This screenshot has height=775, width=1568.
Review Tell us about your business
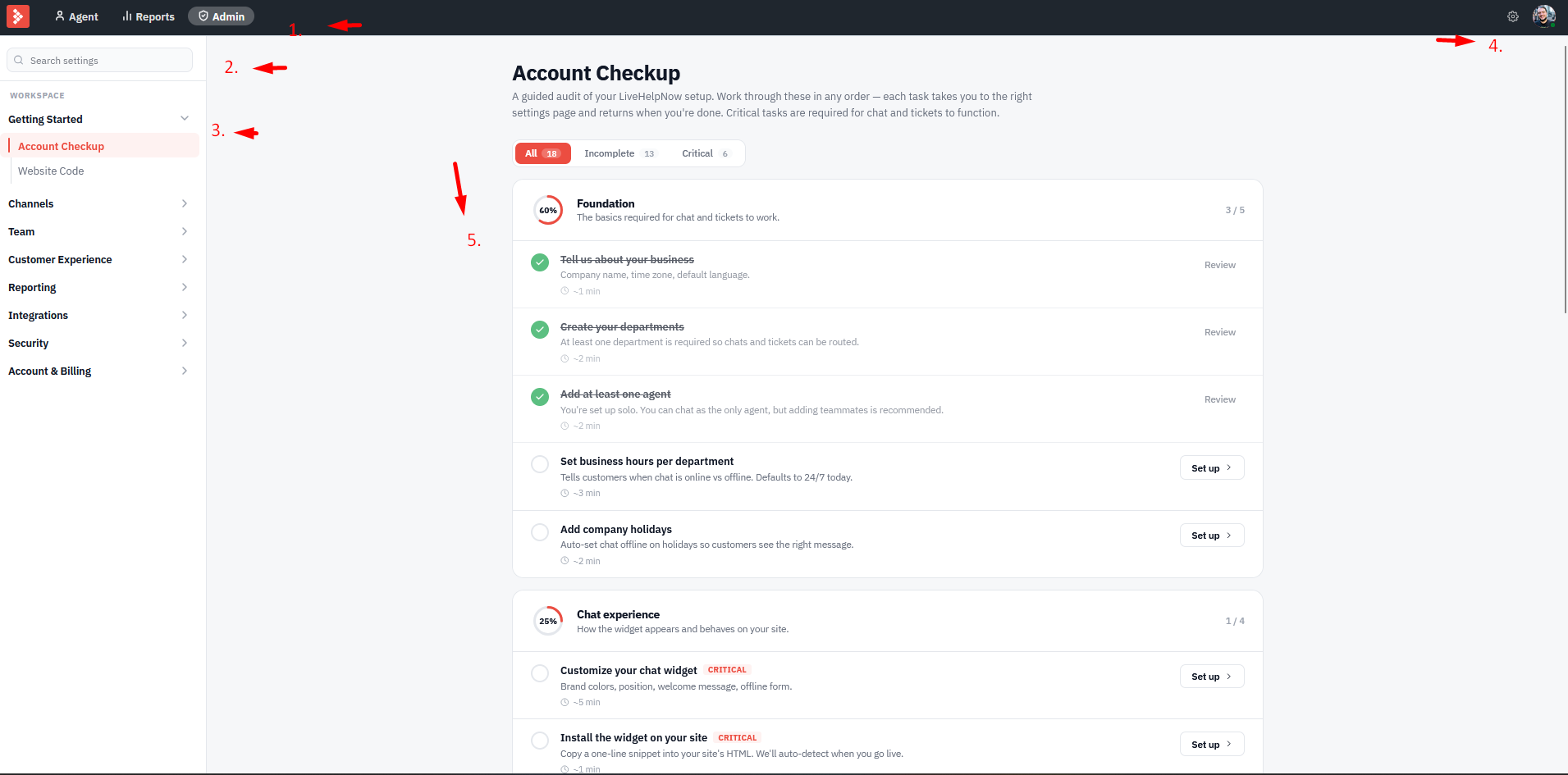1220,265
